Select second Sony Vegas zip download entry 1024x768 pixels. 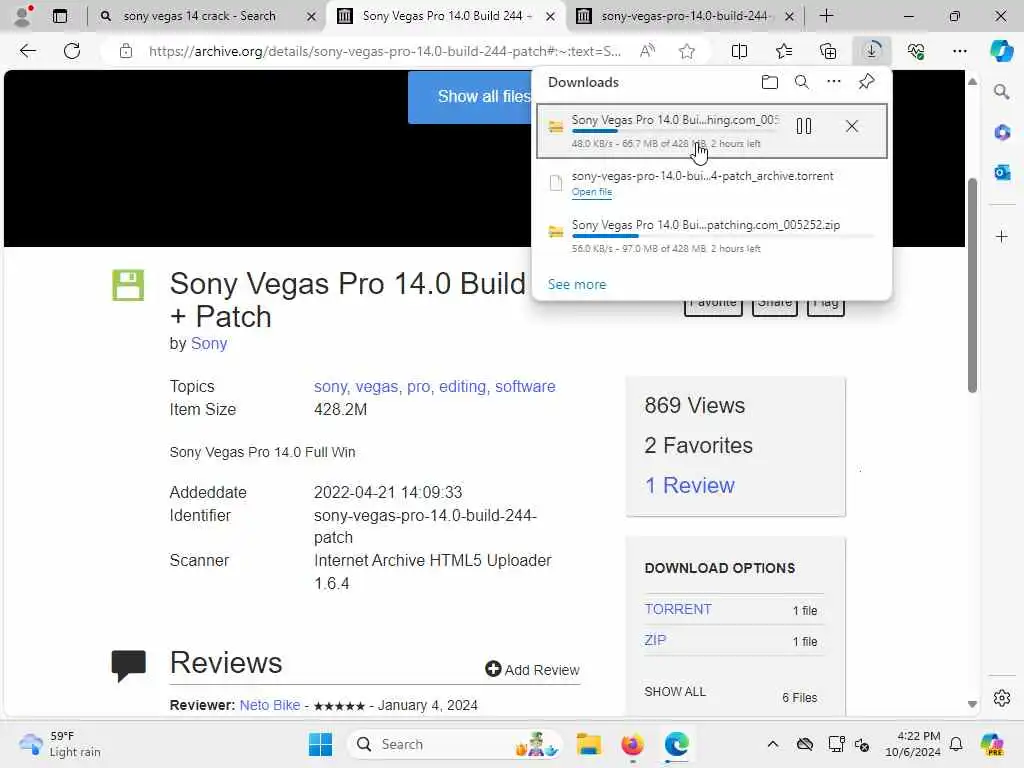711,235
